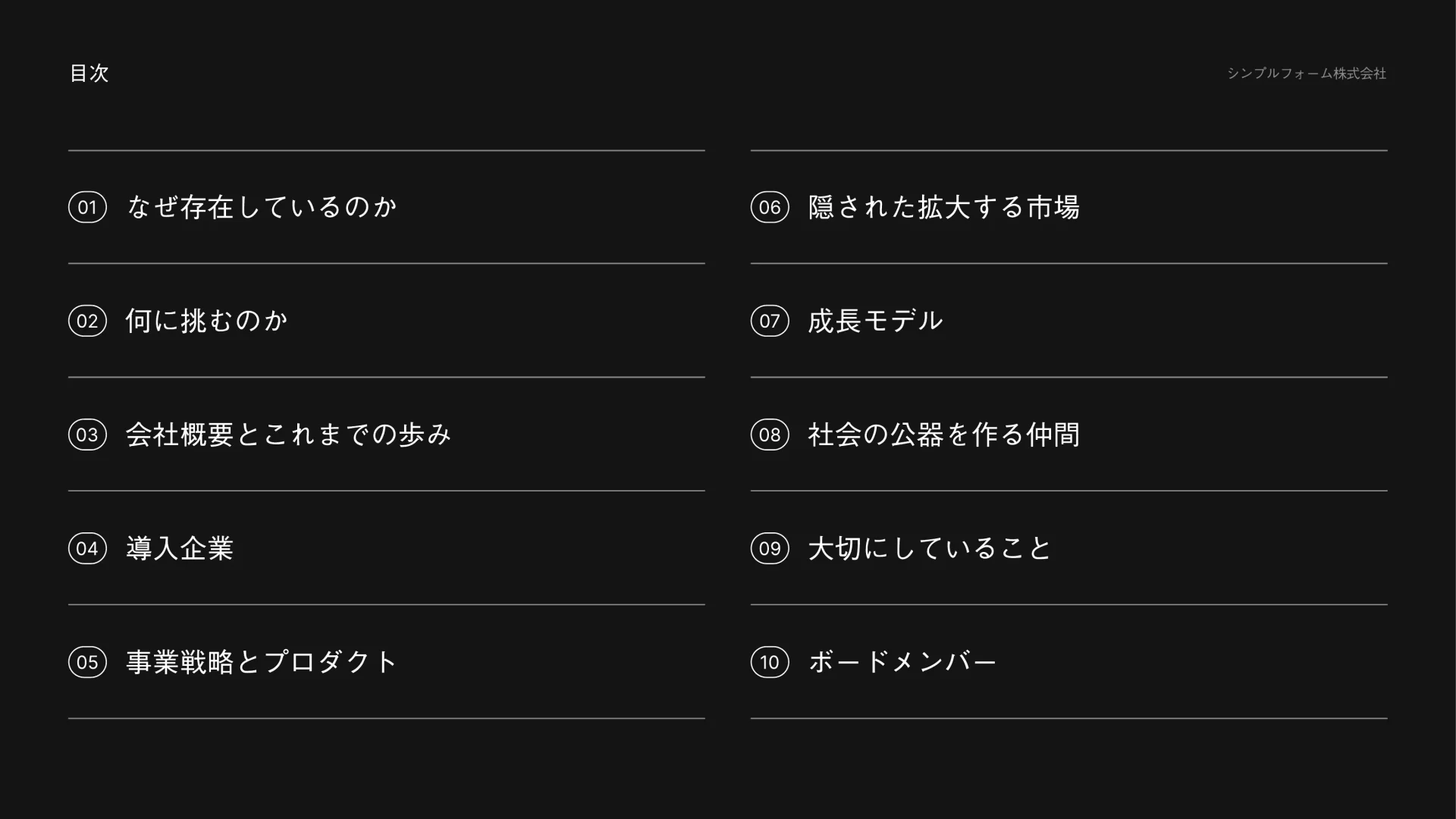Click the circled 08 number badge
The width and height of the screenshot is (1456, 819).
[770, 435]
